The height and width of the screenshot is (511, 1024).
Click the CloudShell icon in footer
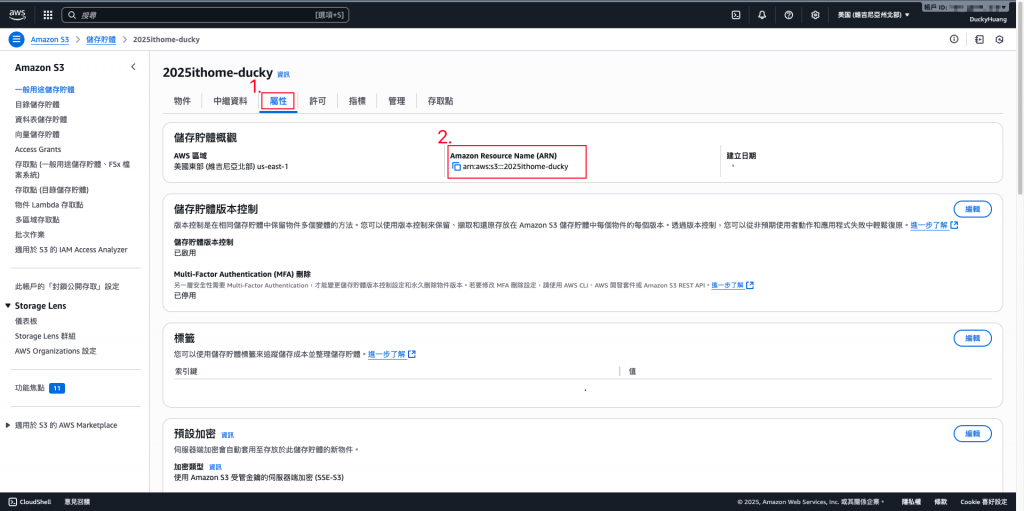pos(13,502)
